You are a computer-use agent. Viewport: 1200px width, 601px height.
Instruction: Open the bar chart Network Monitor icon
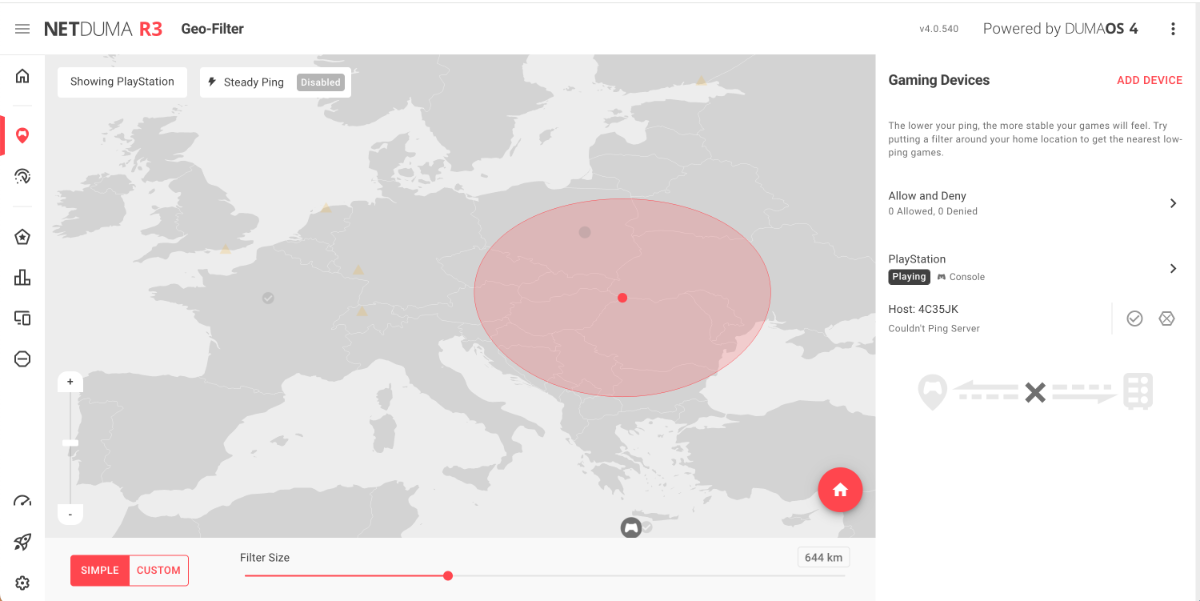[22, 277]
